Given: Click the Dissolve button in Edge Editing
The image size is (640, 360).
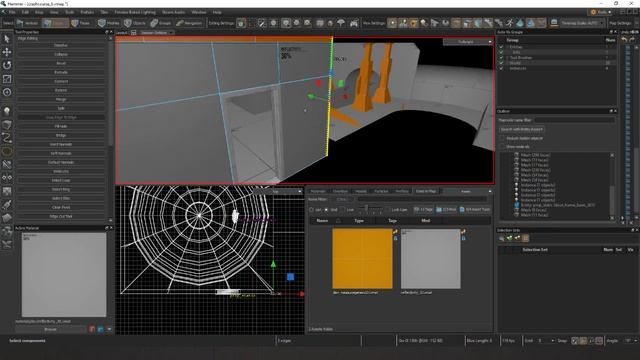Looking at the screenshot, I should [x=61, y=45].
